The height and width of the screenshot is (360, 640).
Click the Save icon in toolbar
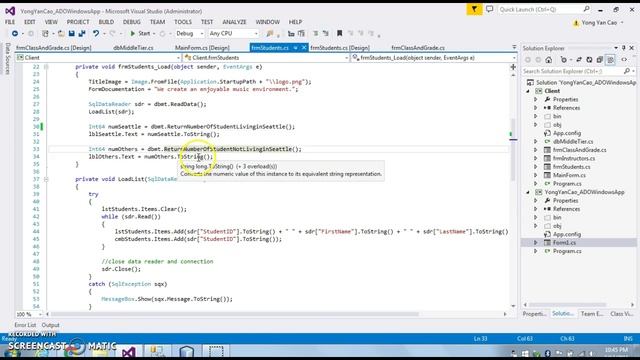coord(71,33)
